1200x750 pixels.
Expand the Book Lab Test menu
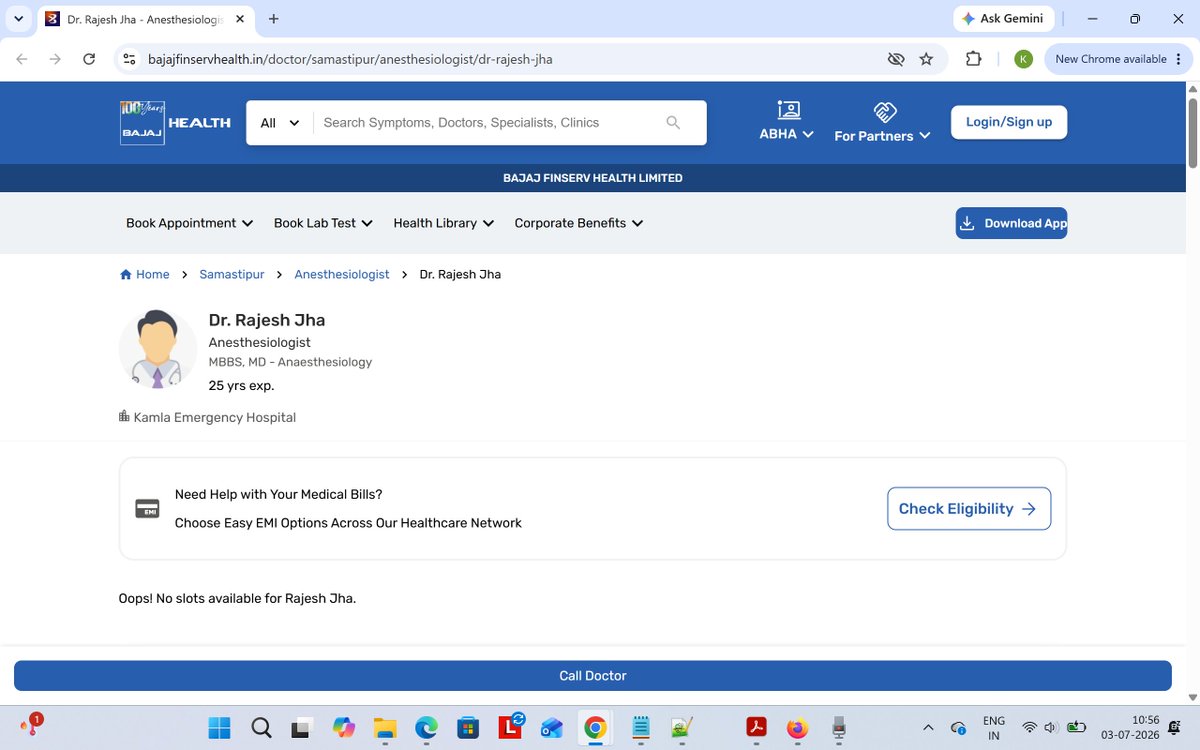click(x=323, y=223)
